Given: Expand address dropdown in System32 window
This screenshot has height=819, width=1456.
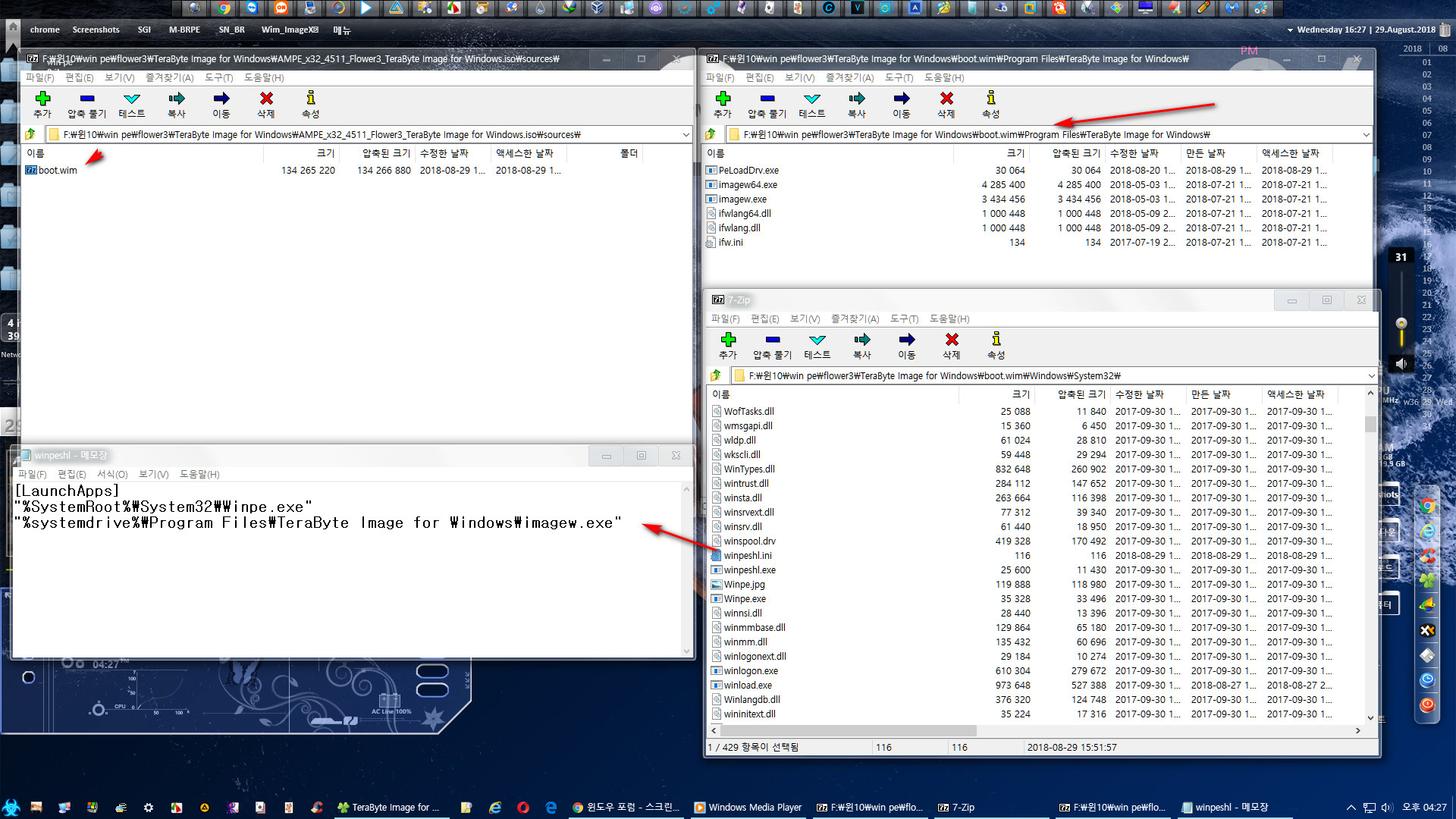Looking at the screenshot, I should 1371,375.
